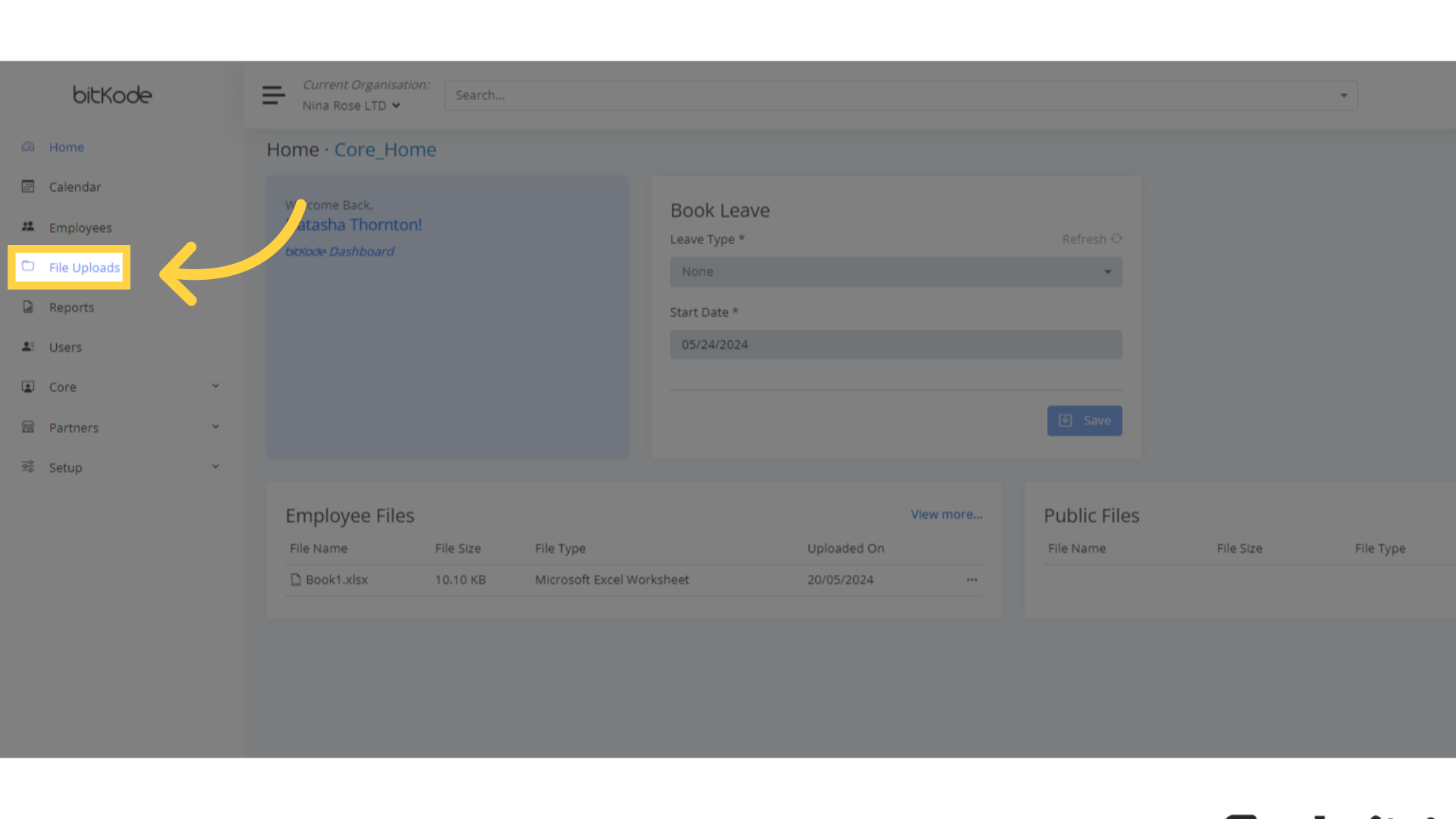The height and width of the screenshot is (819, 1456).
Task: Select the Employees people icon
Action: pyautogui.click(x=27, y=227)
